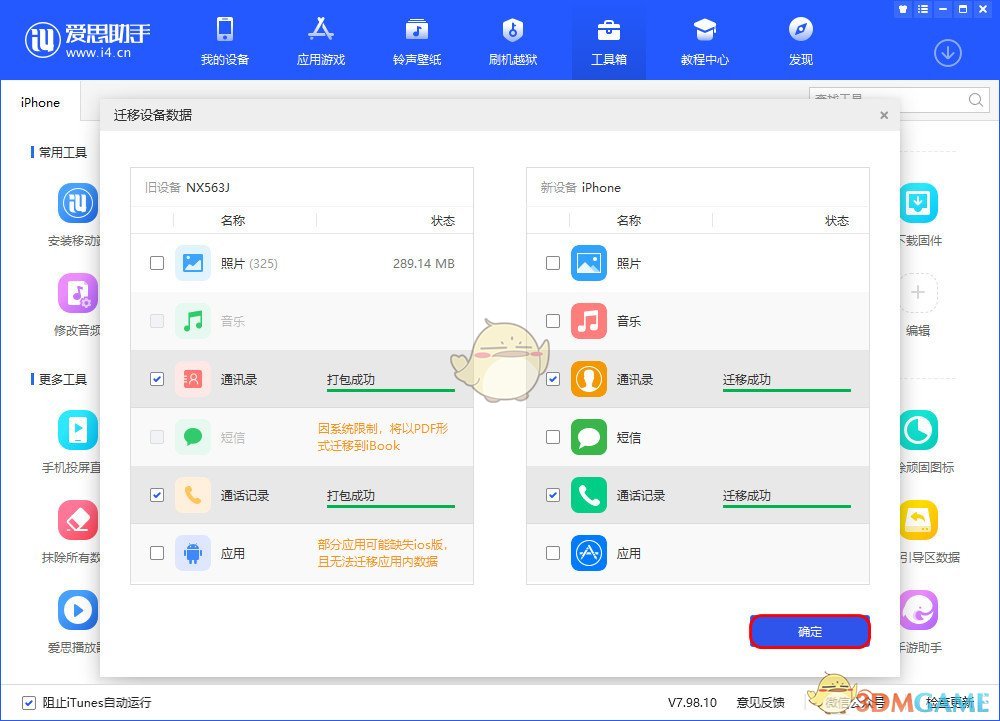Open the download manager arrow icon

[948, 53]
